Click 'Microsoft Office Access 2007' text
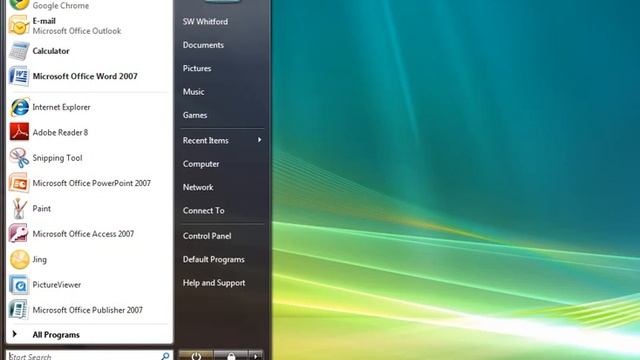This screenshot has width=640, height=360. 83,234
